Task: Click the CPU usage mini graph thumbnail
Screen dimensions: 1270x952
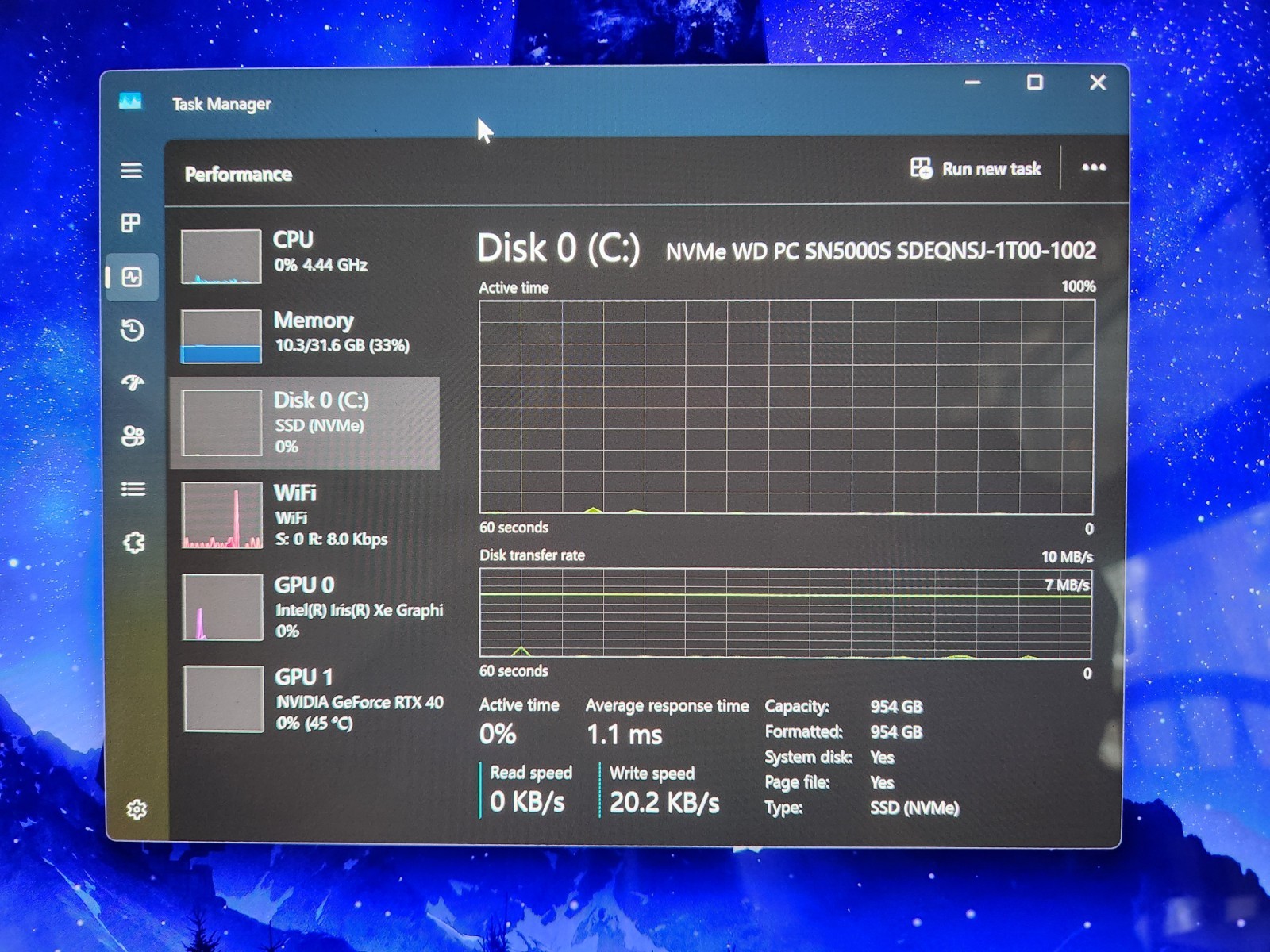Action: [221, 256]
